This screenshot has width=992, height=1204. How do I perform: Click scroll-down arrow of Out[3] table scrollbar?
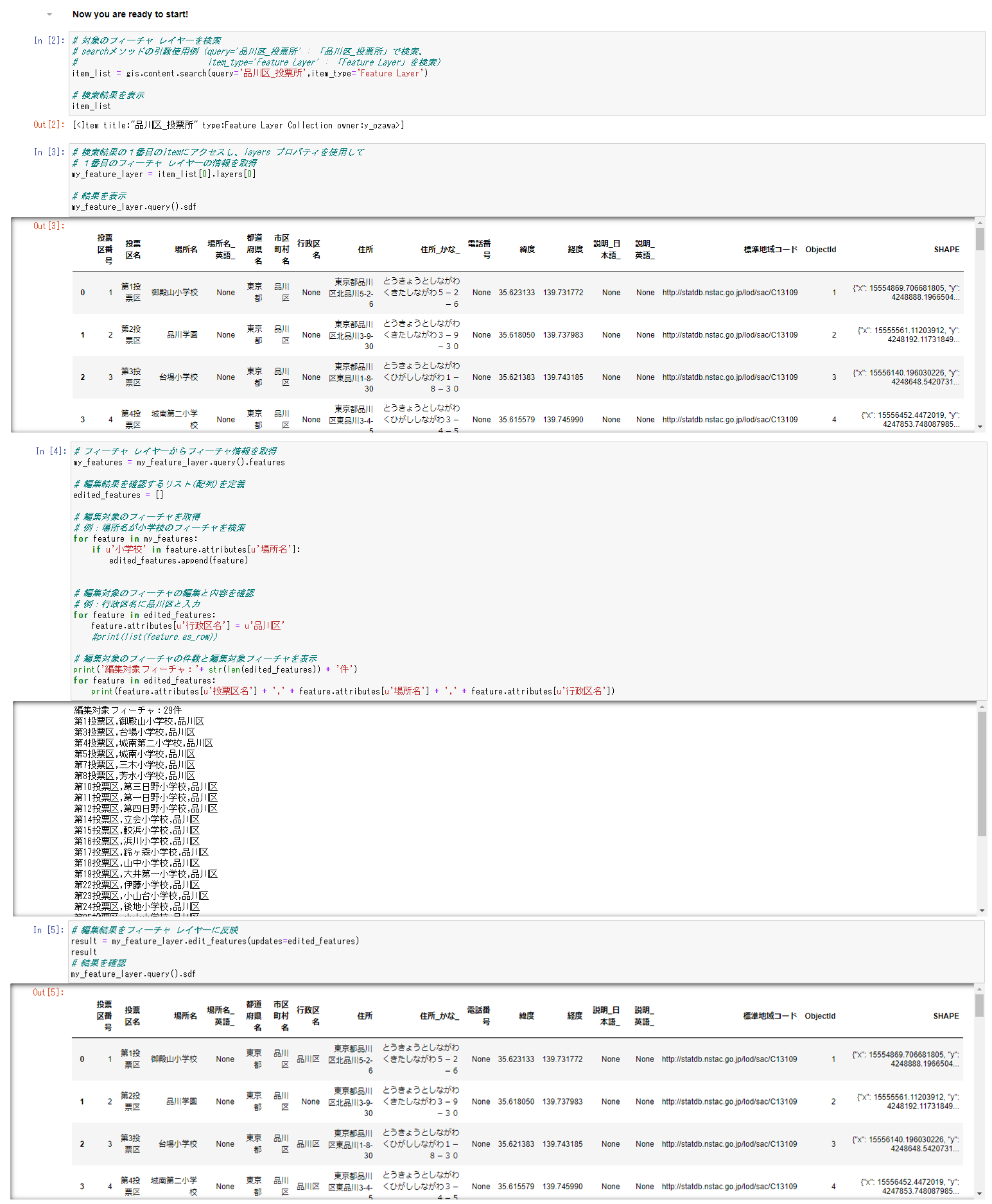(x=980, y=427)
